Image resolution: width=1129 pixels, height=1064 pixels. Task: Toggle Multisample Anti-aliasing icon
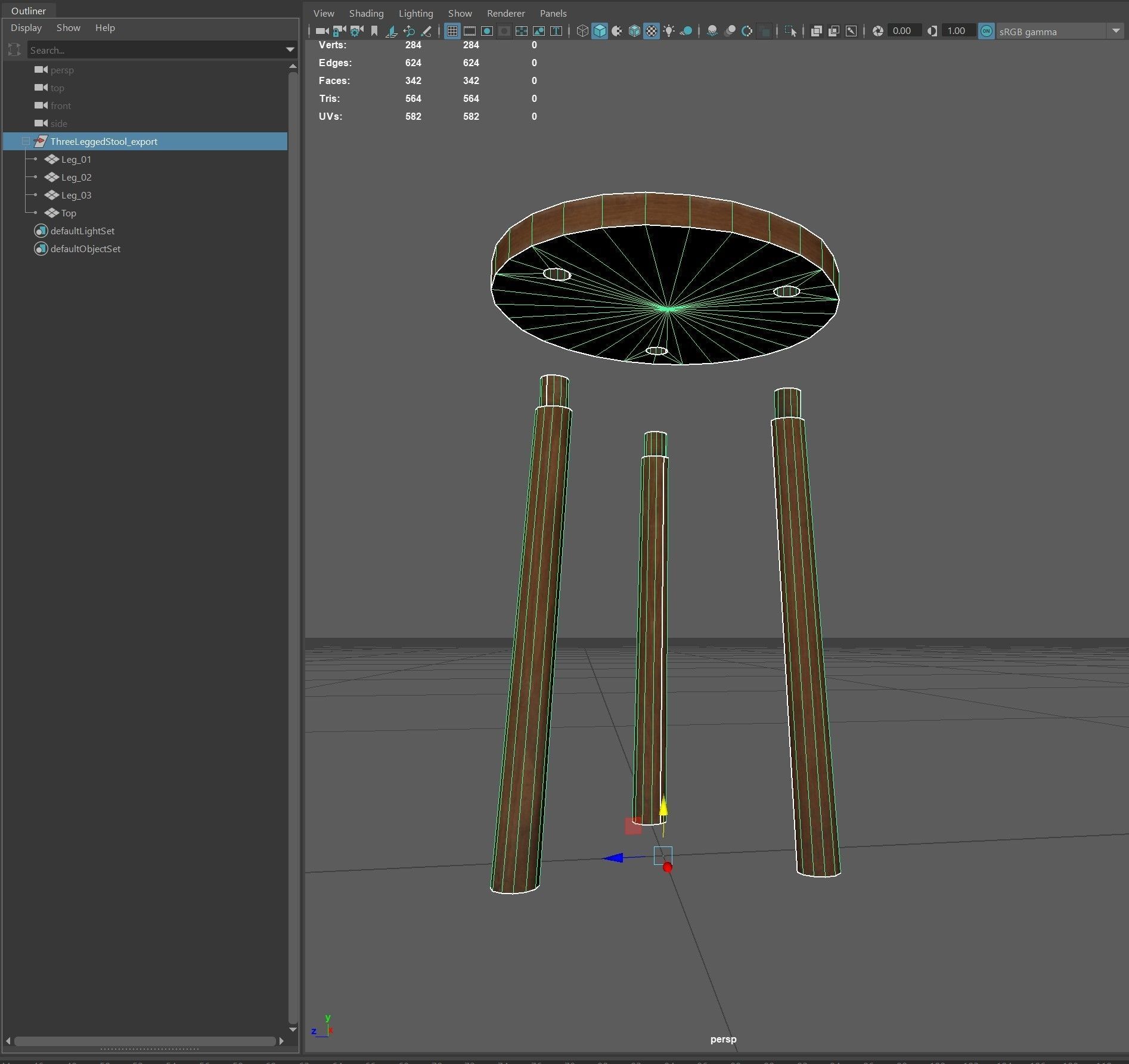tap(746, 31)
